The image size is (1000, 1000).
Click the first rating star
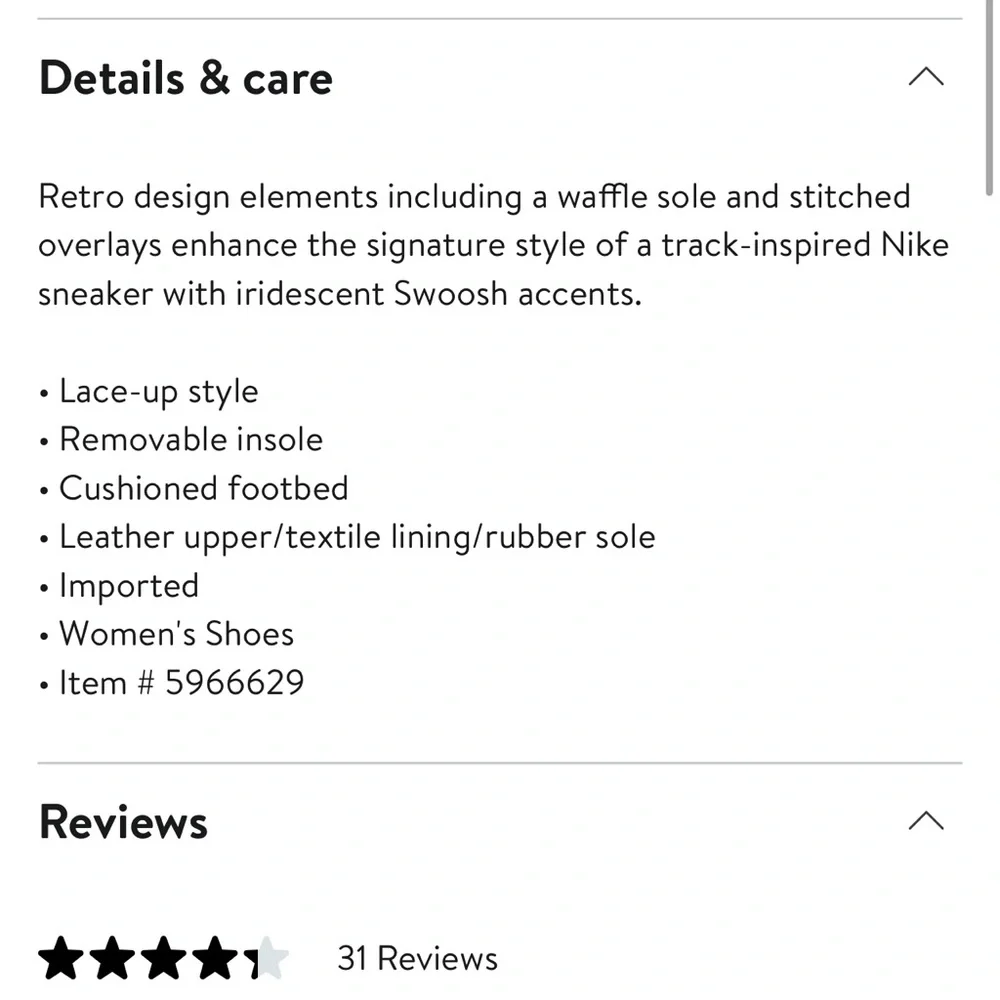click(61, 957)
